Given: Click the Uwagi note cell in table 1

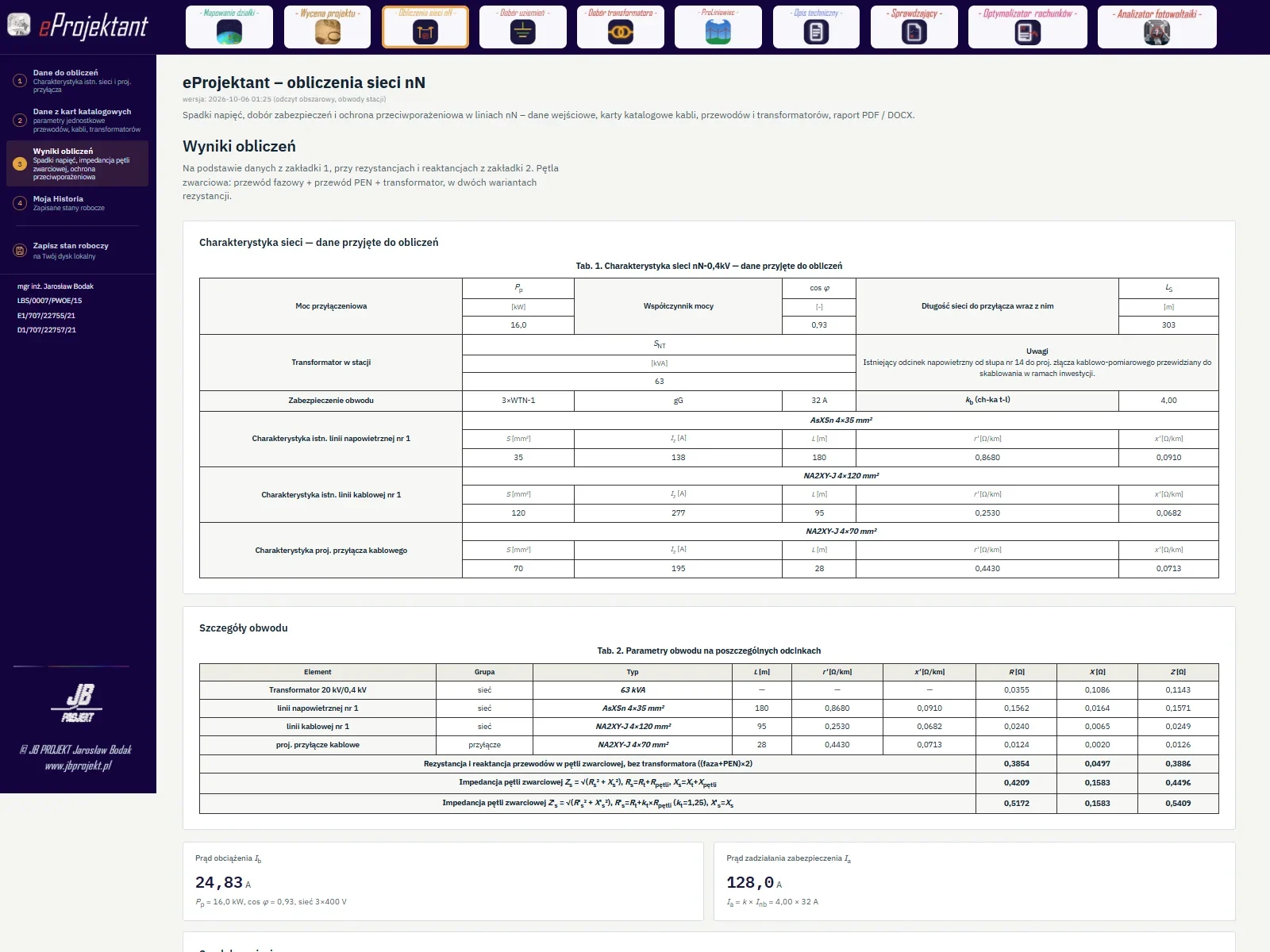Looking at the screenshot, I should (x=1037, y=363).
